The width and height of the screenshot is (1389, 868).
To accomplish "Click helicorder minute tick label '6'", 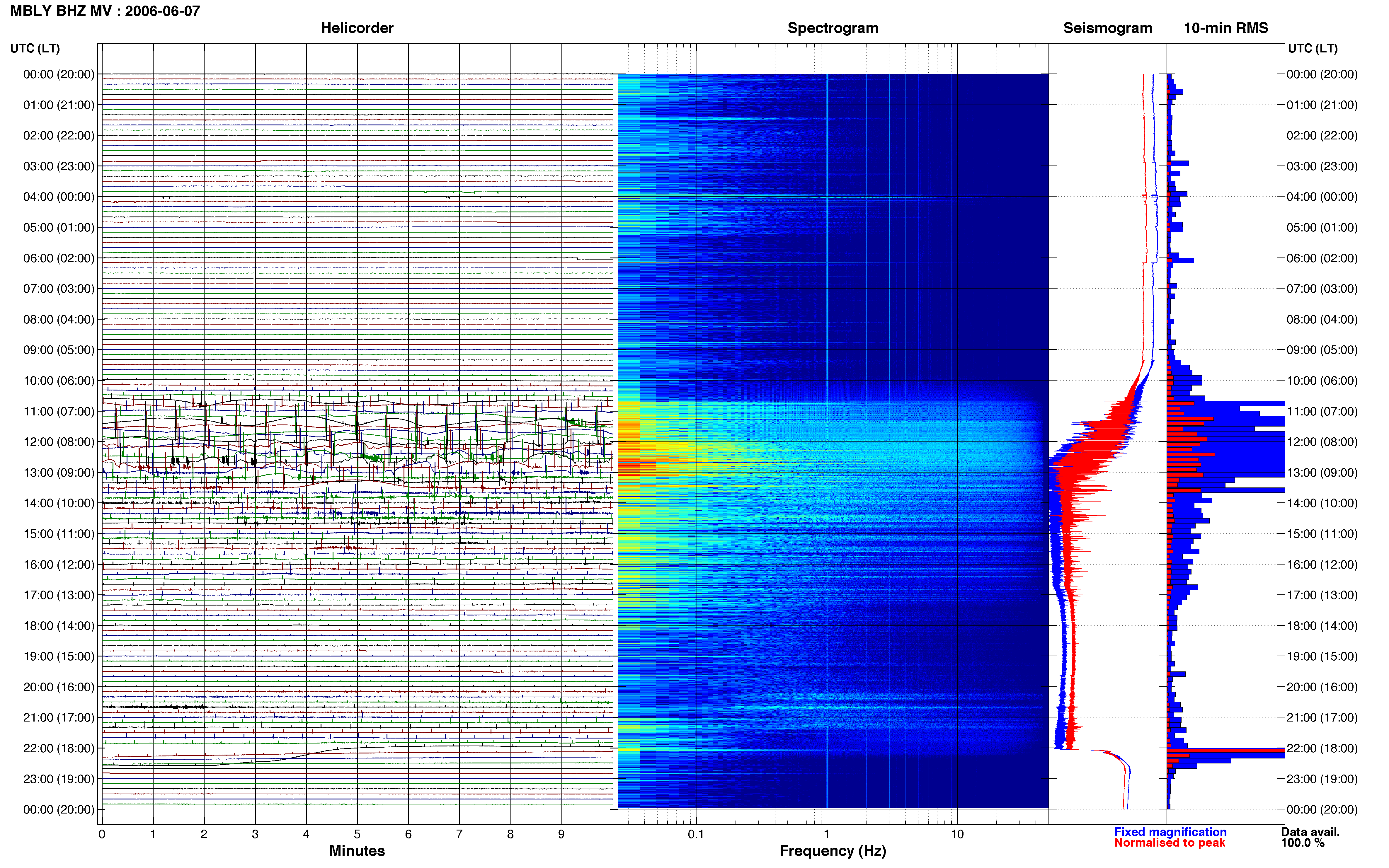I will click(x=408, y=834).
